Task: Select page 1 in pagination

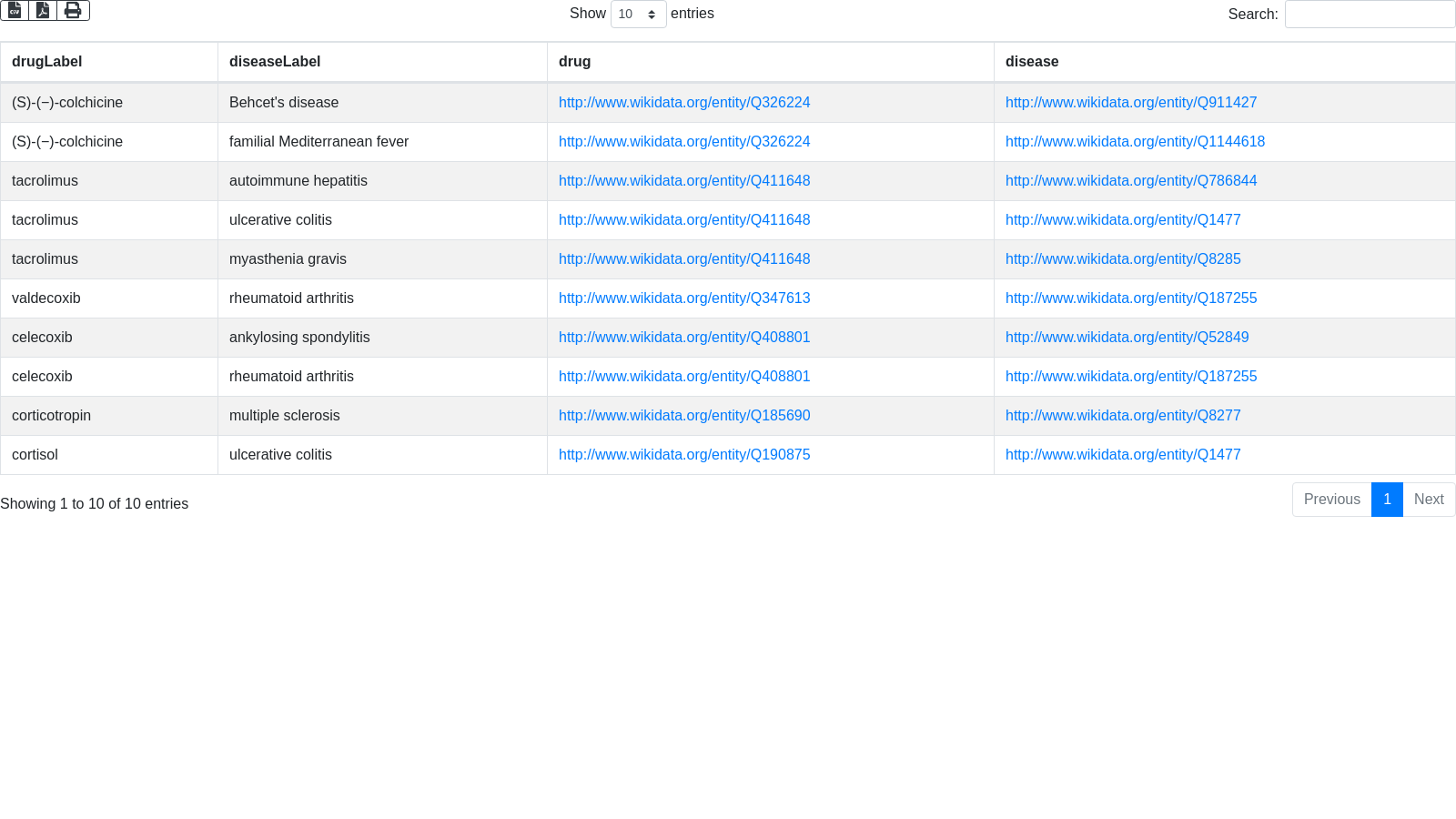Action: 1387,500
